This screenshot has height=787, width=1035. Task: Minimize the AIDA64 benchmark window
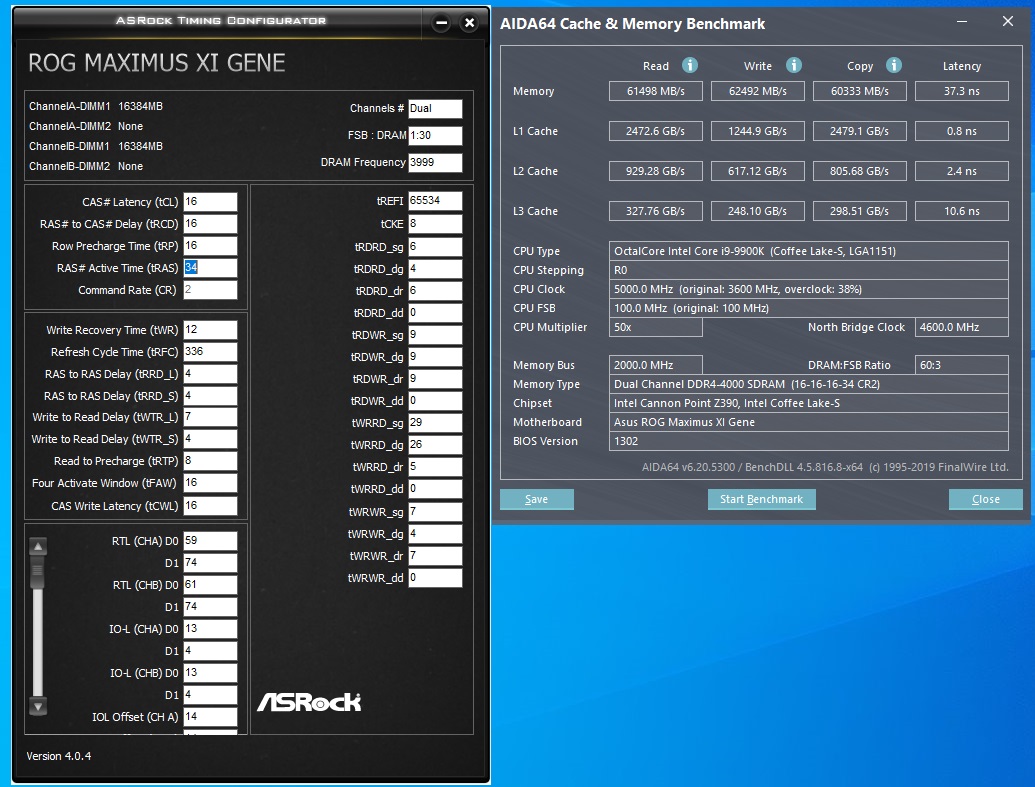(962, 22)
